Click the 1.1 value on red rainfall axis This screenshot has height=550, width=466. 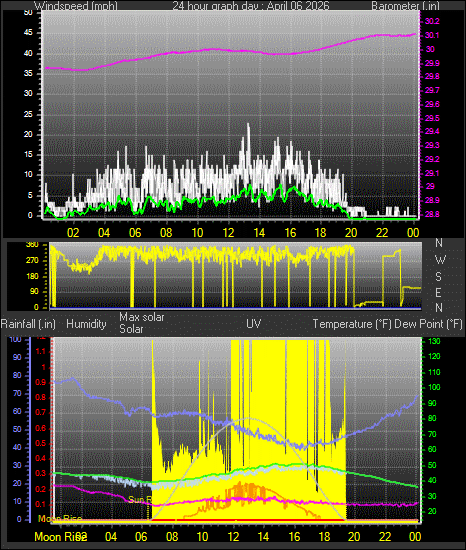pos(41,351)
